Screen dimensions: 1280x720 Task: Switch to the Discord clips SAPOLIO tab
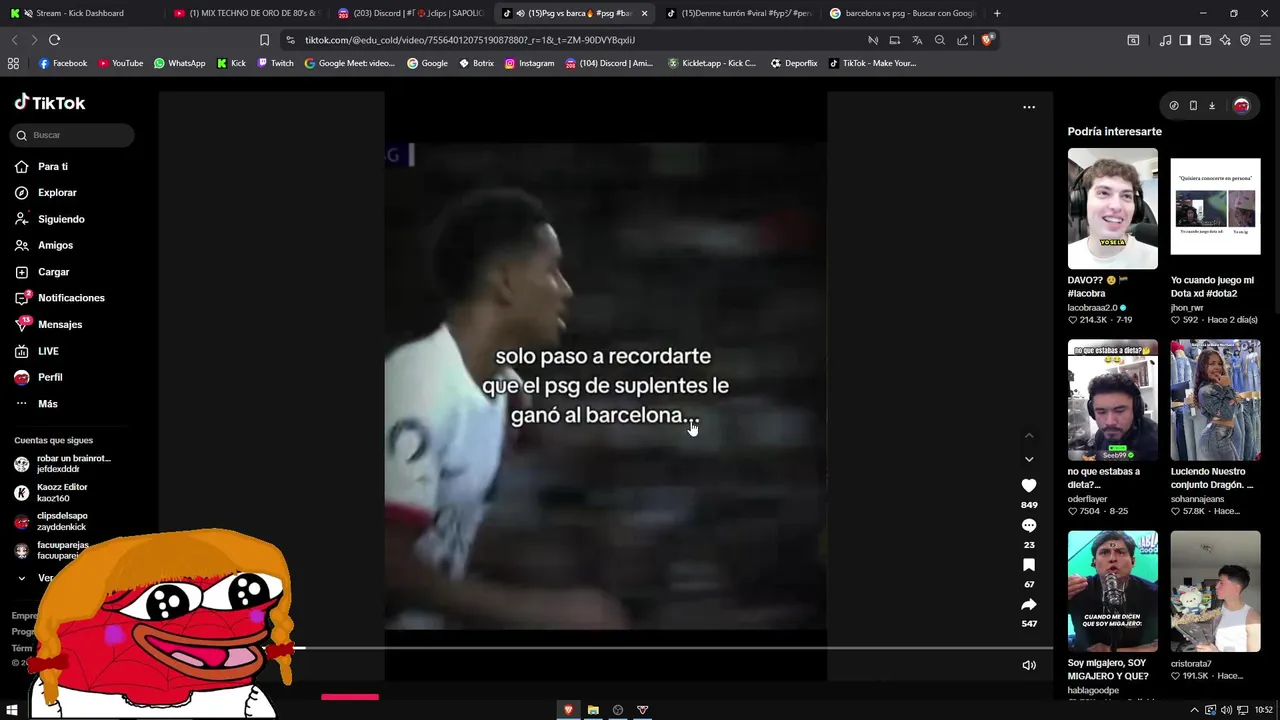(x=410, y=13)
